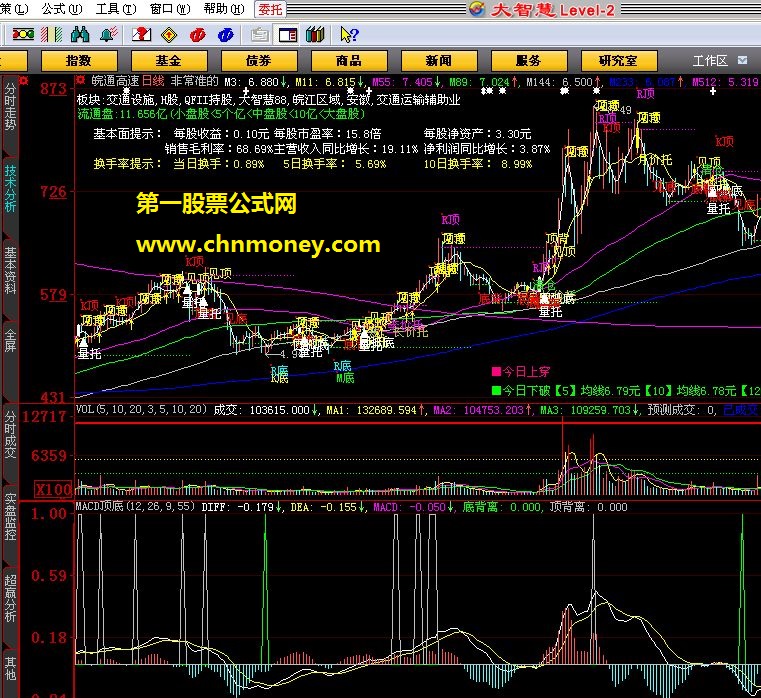Open the 公式 menu
This screenshot has height=698, width=761.
pos(62,9)
